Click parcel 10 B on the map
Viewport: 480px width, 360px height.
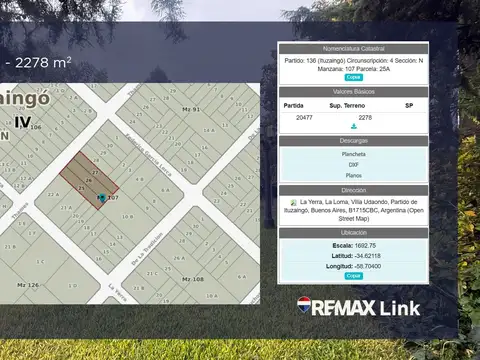pos(127,217)
